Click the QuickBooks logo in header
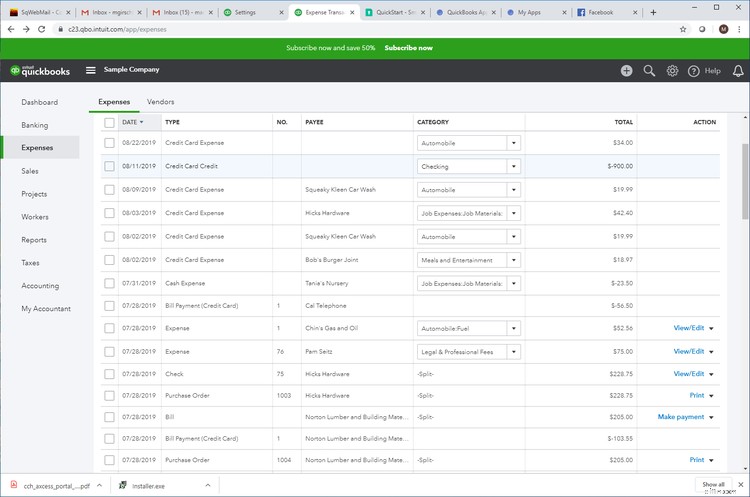The height and width of the screenshot is (497, 750). [40, 70]
